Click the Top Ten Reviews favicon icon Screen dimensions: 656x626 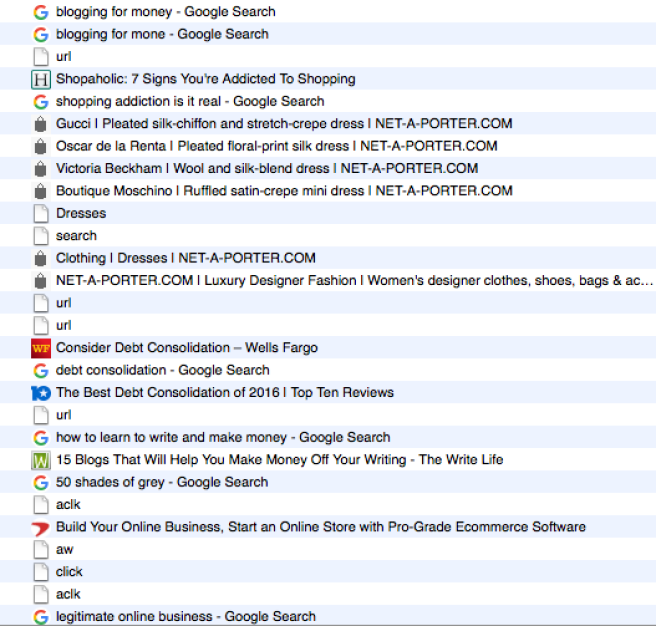(40, 393)
